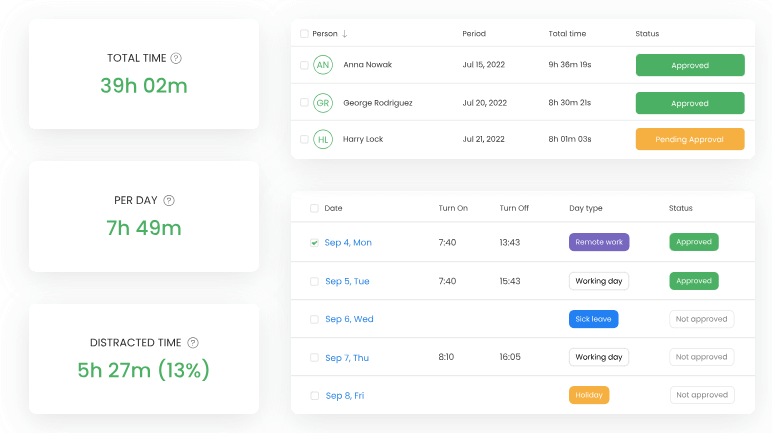The width and height of the screenshot is (772, 433).
Task: Uncheck the Sep 4, Mon checkbox
Action: tap(314, 242)
